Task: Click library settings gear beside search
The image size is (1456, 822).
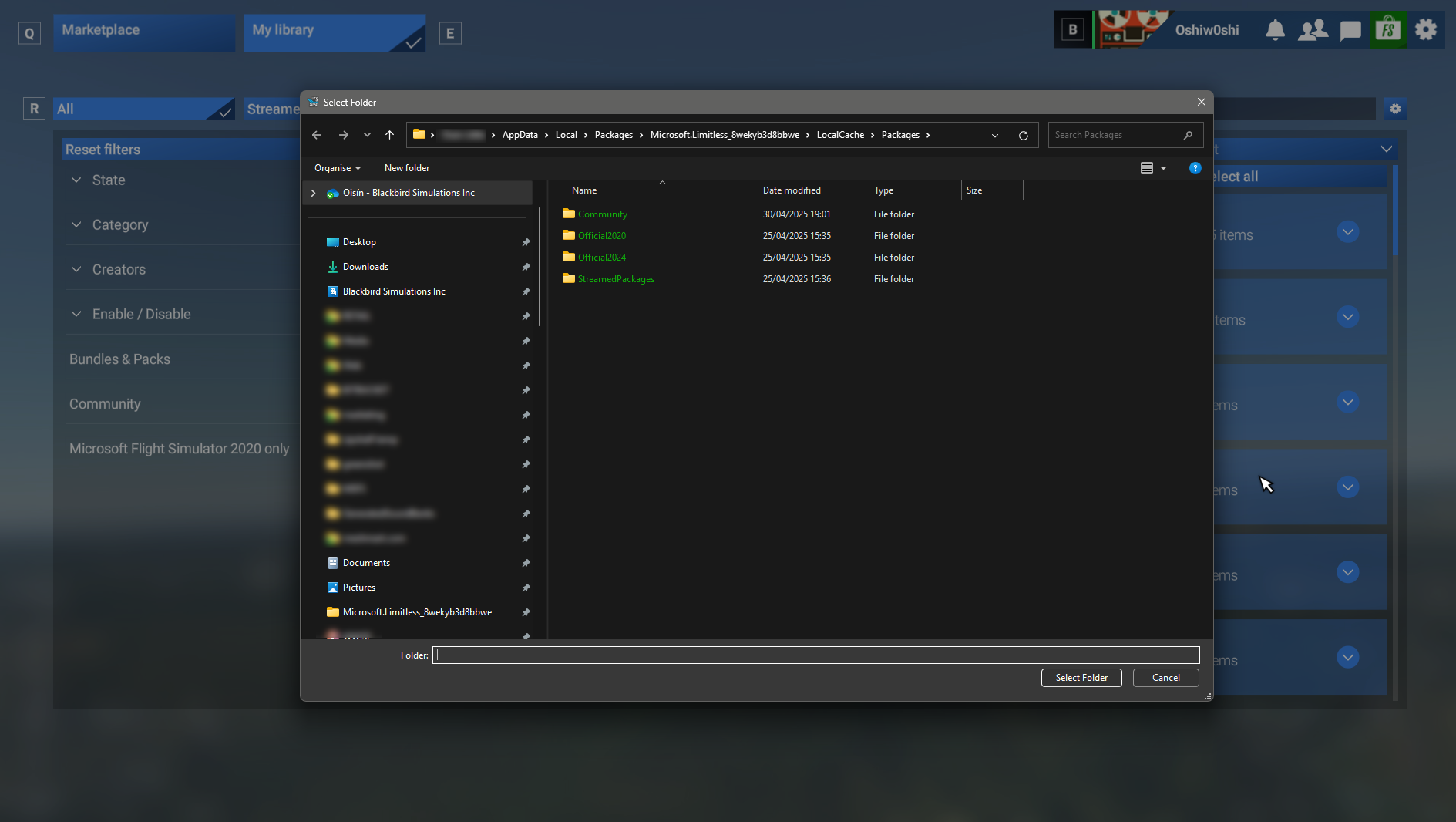Action: [1395, 109]
